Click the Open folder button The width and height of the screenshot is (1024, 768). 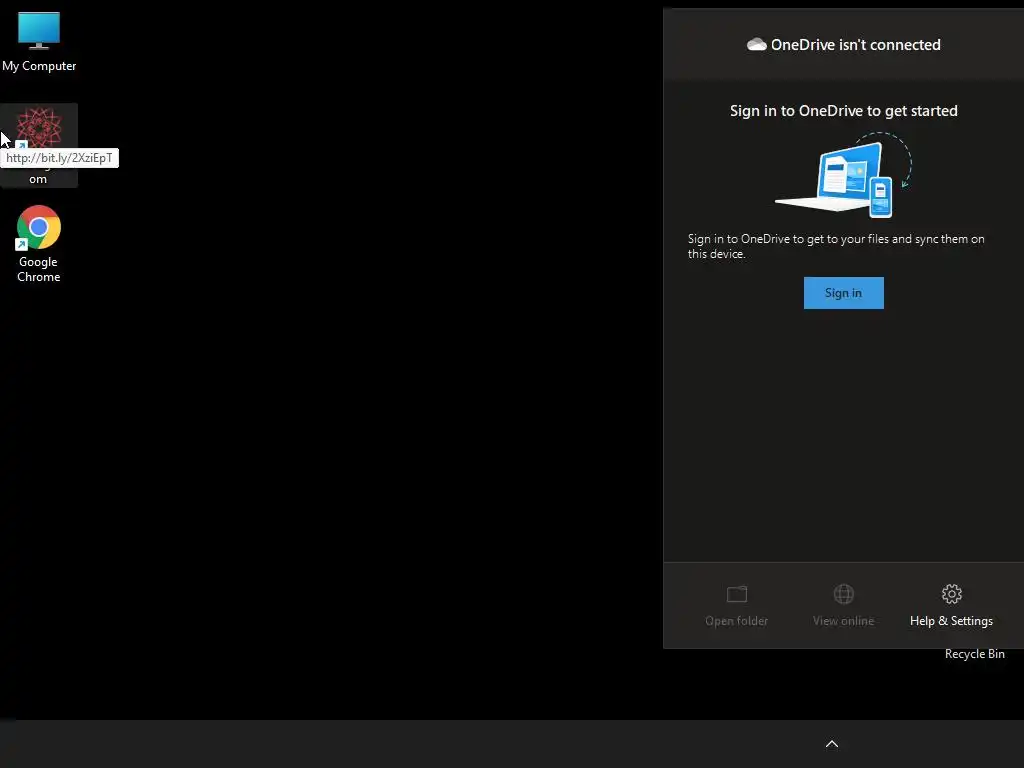(736, 605)
